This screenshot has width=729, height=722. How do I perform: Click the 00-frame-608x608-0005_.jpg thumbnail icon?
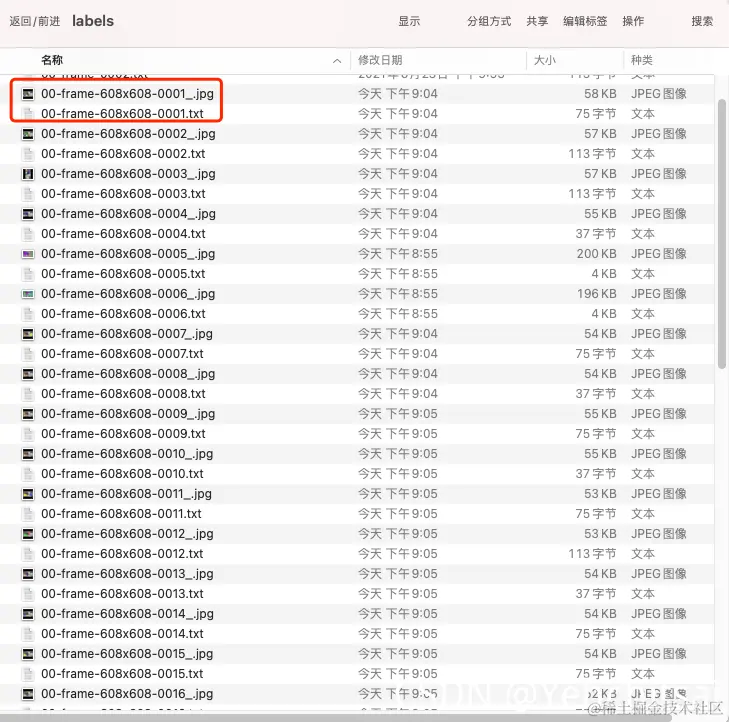[28, 254]
